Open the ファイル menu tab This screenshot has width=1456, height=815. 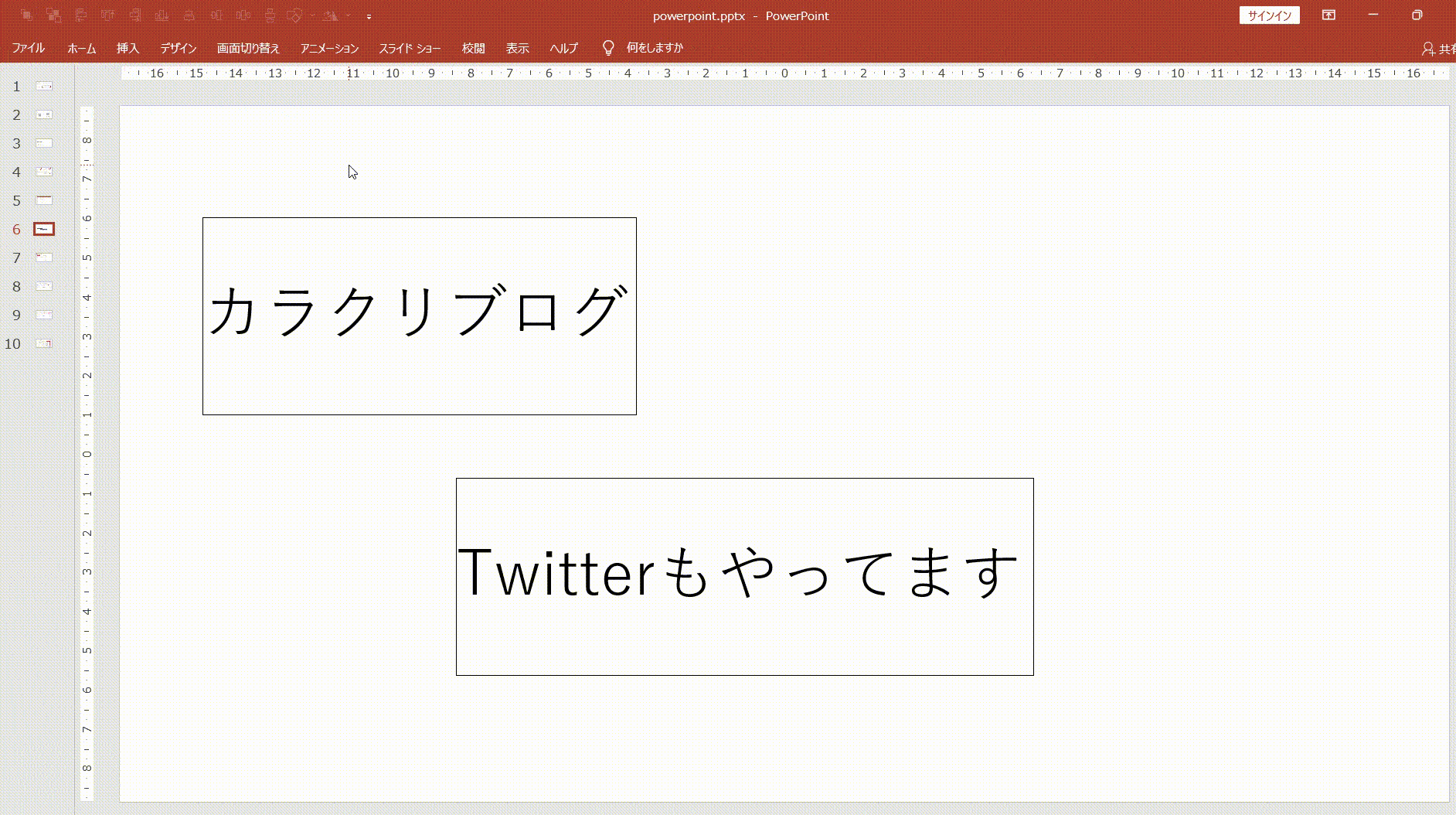[x=29, y=48]
